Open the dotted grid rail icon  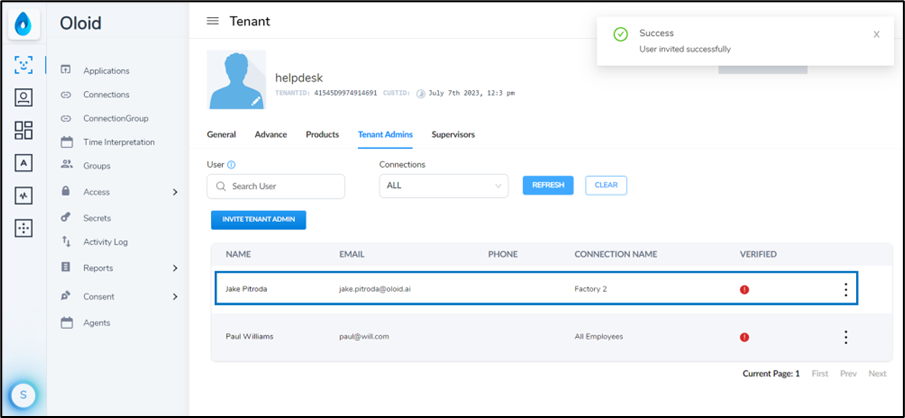pyautogui.click(x=24, y=229)
